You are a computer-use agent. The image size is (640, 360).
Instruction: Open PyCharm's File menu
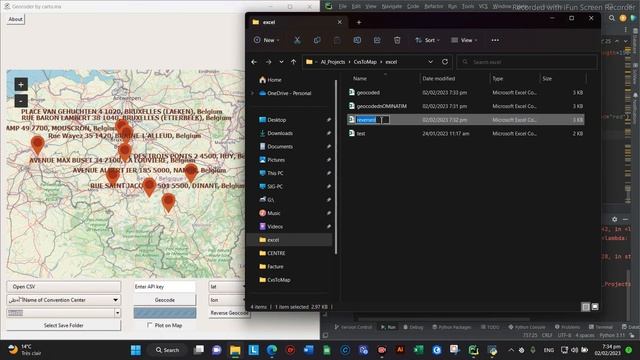[x=342, y=6]
